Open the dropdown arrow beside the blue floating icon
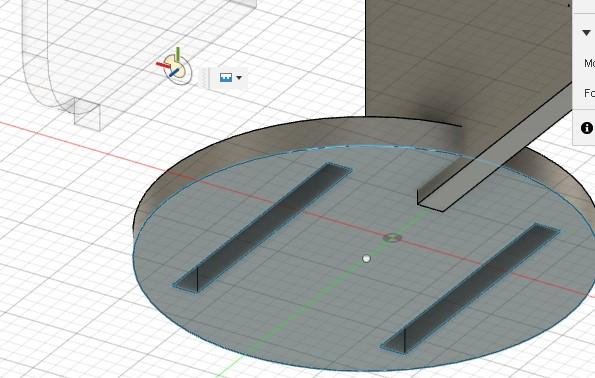Viewport: 595px width, 378px height. point(239,78)
